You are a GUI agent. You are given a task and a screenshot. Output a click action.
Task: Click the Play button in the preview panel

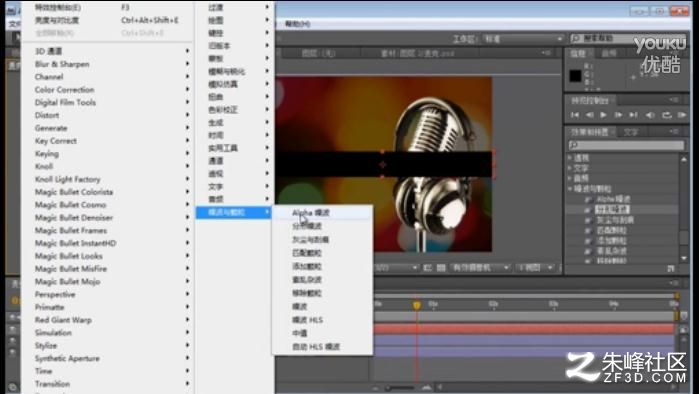(603, 115)
